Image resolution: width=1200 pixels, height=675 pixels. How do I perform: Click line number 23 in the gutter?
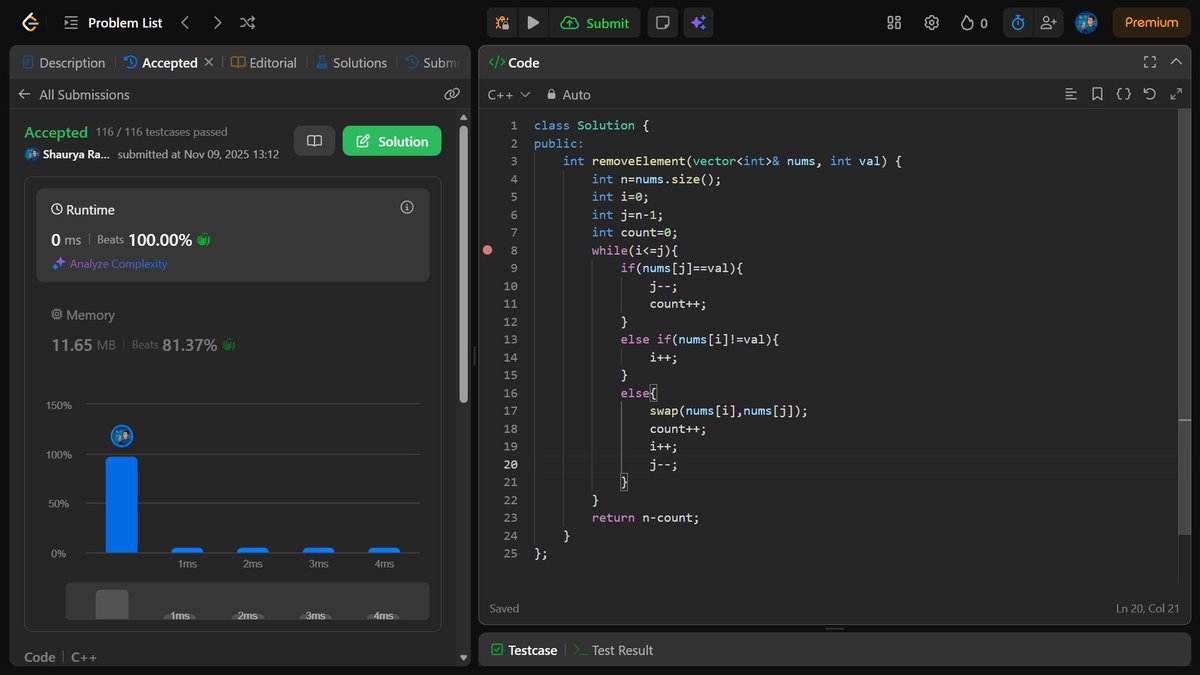tap(511, 518)
